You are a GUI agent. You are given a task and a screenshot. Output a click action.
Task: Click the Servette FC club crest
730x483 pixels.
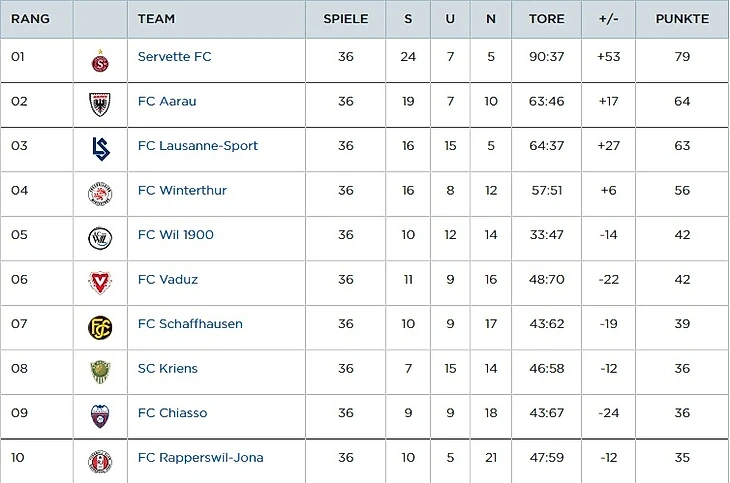tap(100, 60)
